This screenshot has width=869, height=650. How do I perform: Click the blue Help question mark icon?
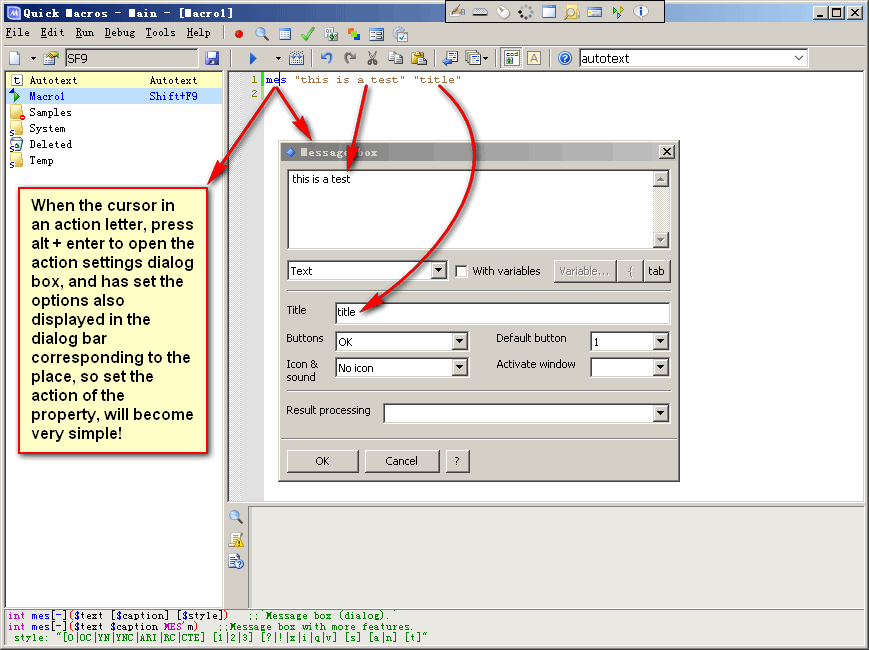point(565,59)
